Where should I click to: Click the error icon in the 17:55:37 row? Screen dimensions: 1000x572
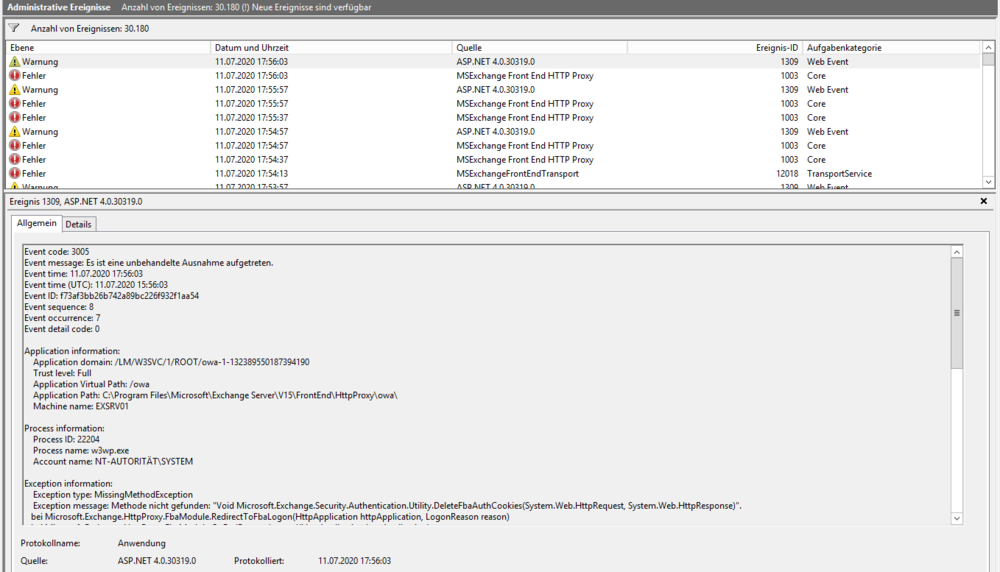pos(14,118)
